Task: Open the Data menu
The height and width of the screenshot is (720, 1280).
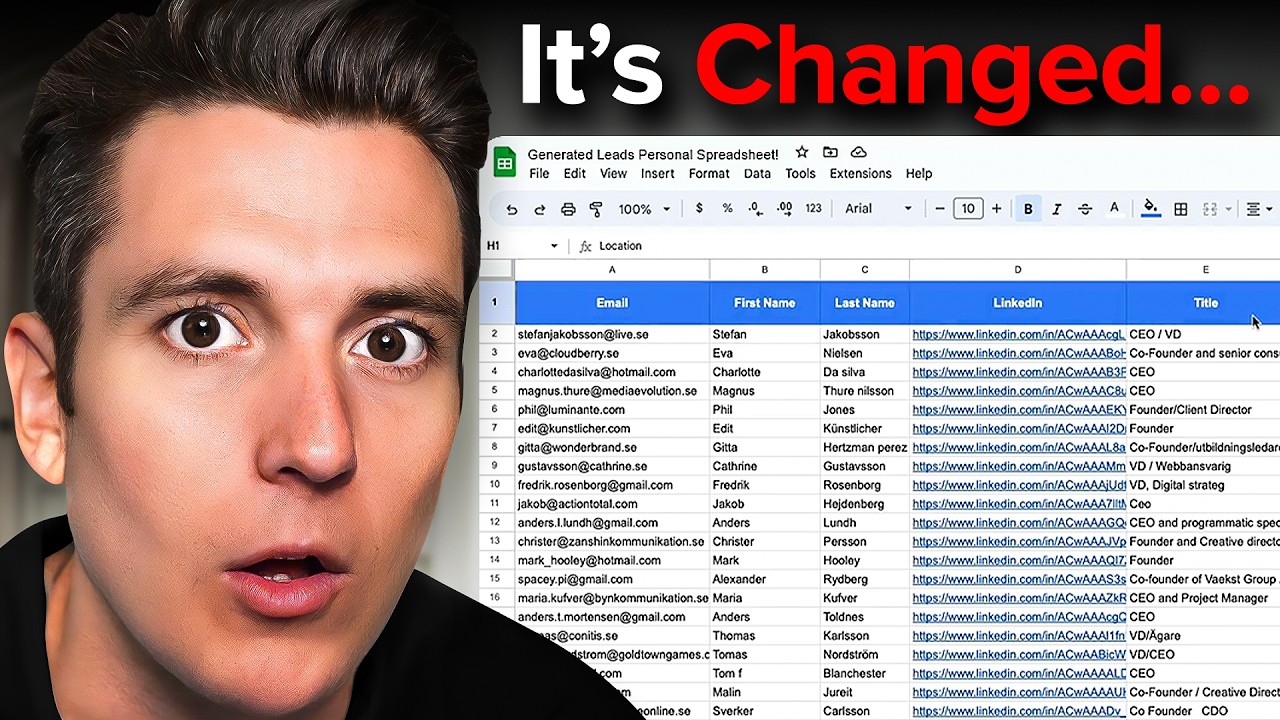Action: [757, 174]
